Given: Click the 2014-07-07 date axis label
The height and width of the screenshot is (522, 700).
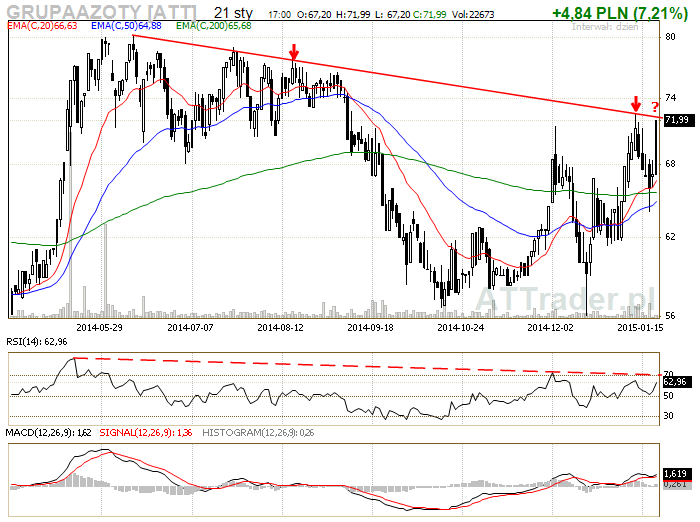Looking at the screenshot, I should click(190, 327).
